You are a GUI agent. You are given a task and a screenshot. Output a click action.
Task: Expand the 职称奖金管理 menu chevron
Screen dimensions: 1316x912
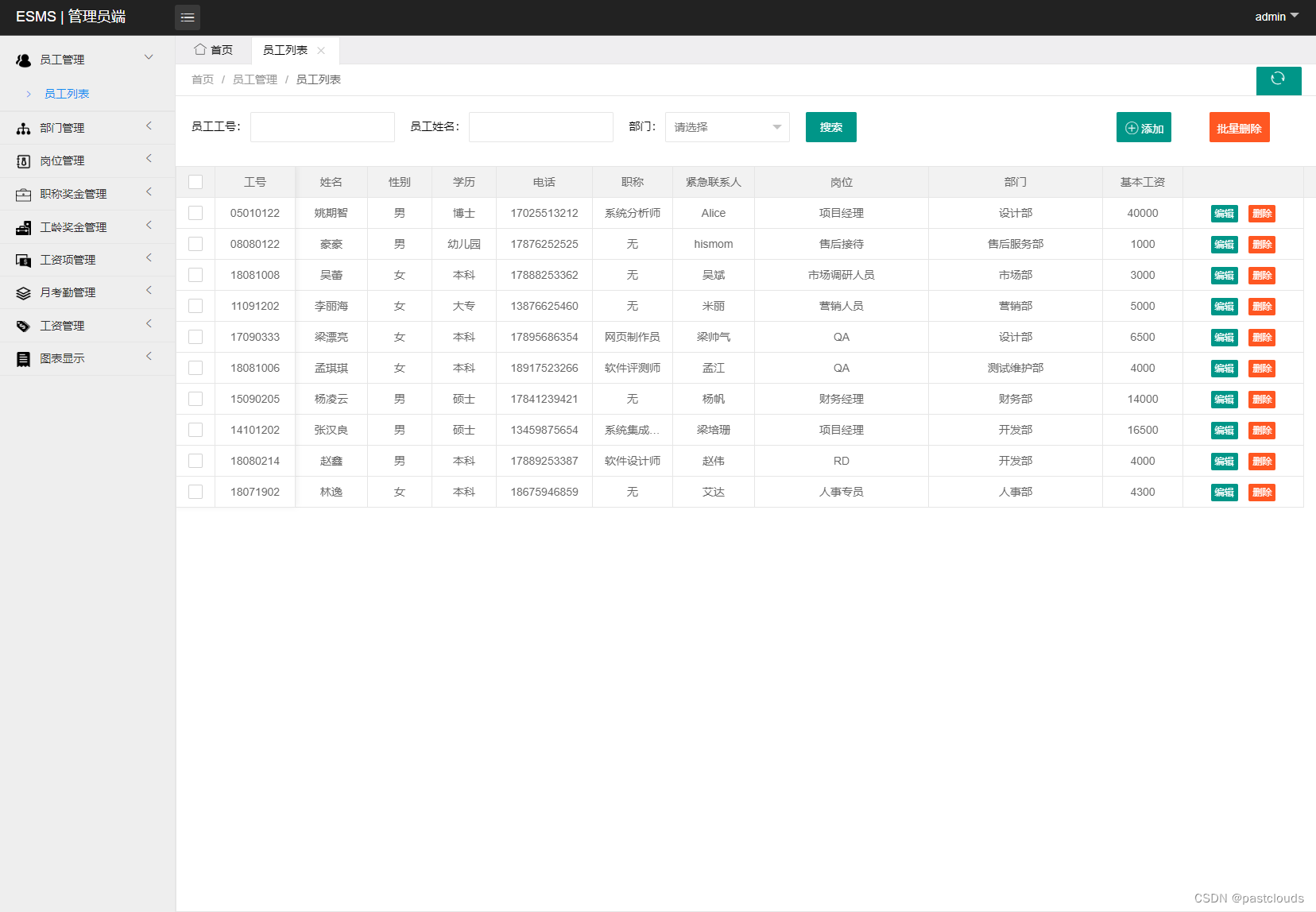pyautogui.click(x=149, y=192)
